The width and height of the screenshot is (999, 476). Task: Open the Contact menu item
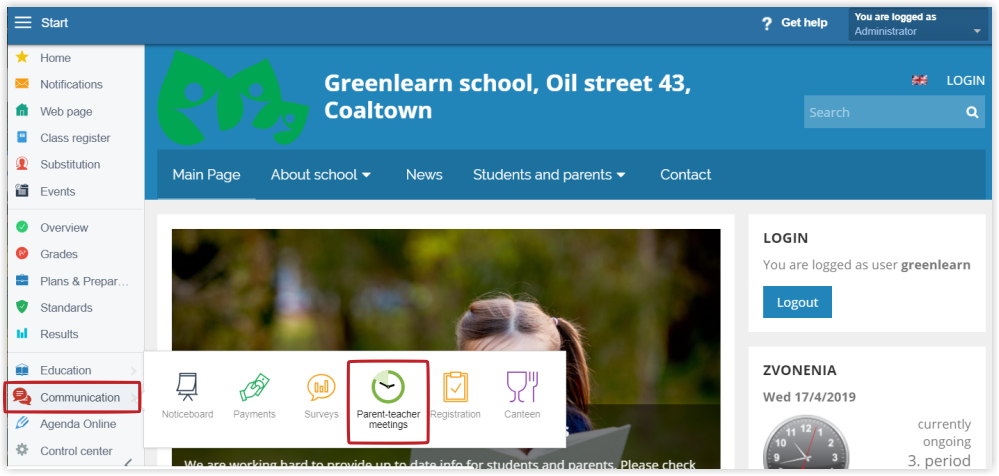[x=686, y=175]
